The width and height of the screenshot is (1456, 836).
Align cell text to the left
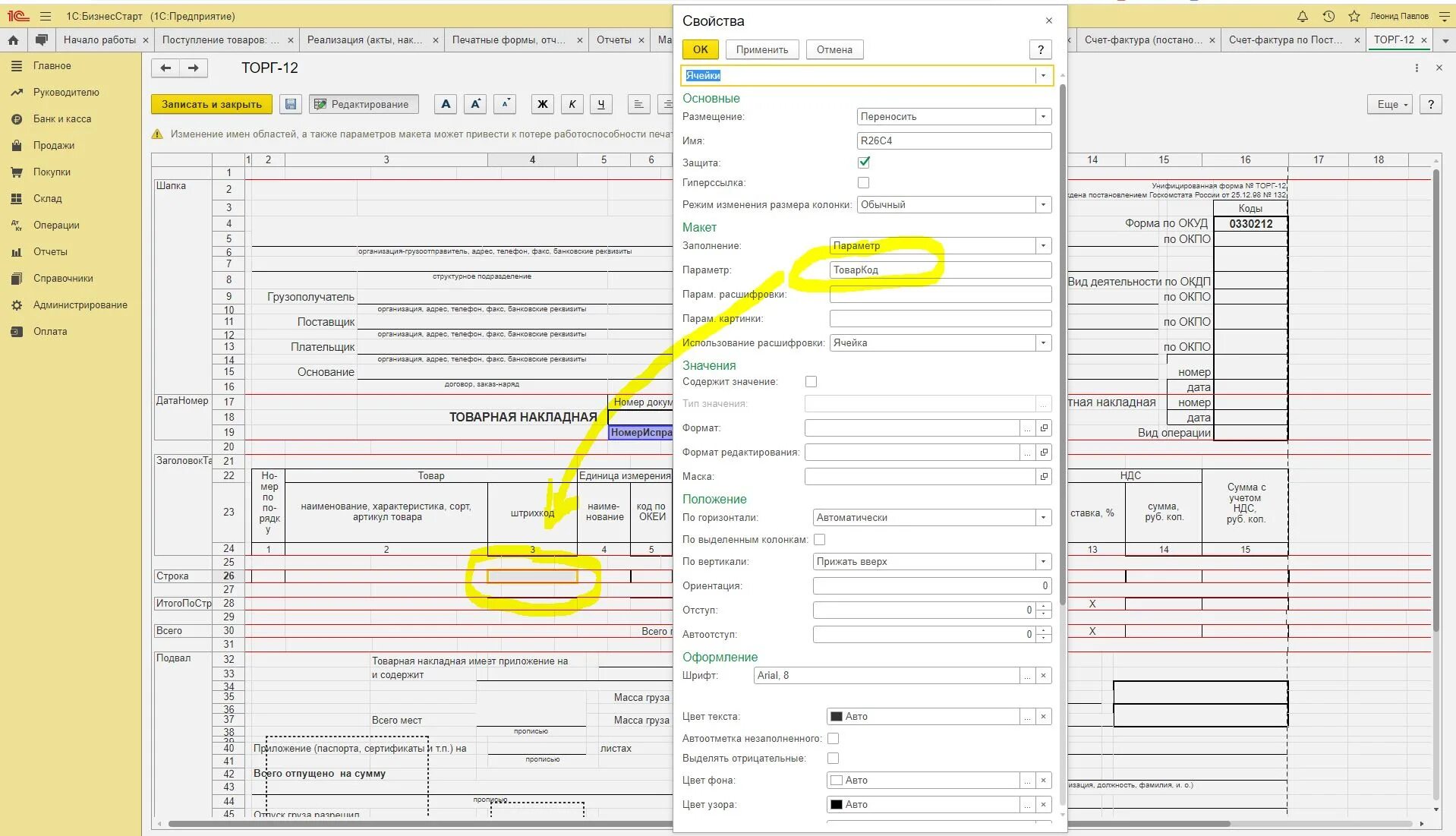pos(639,105)
